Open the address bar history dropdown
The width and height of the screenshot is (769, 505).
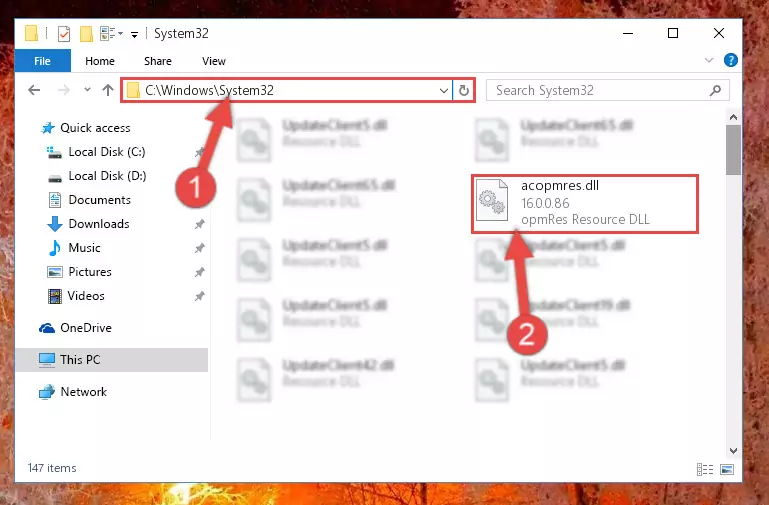point(443,91)
